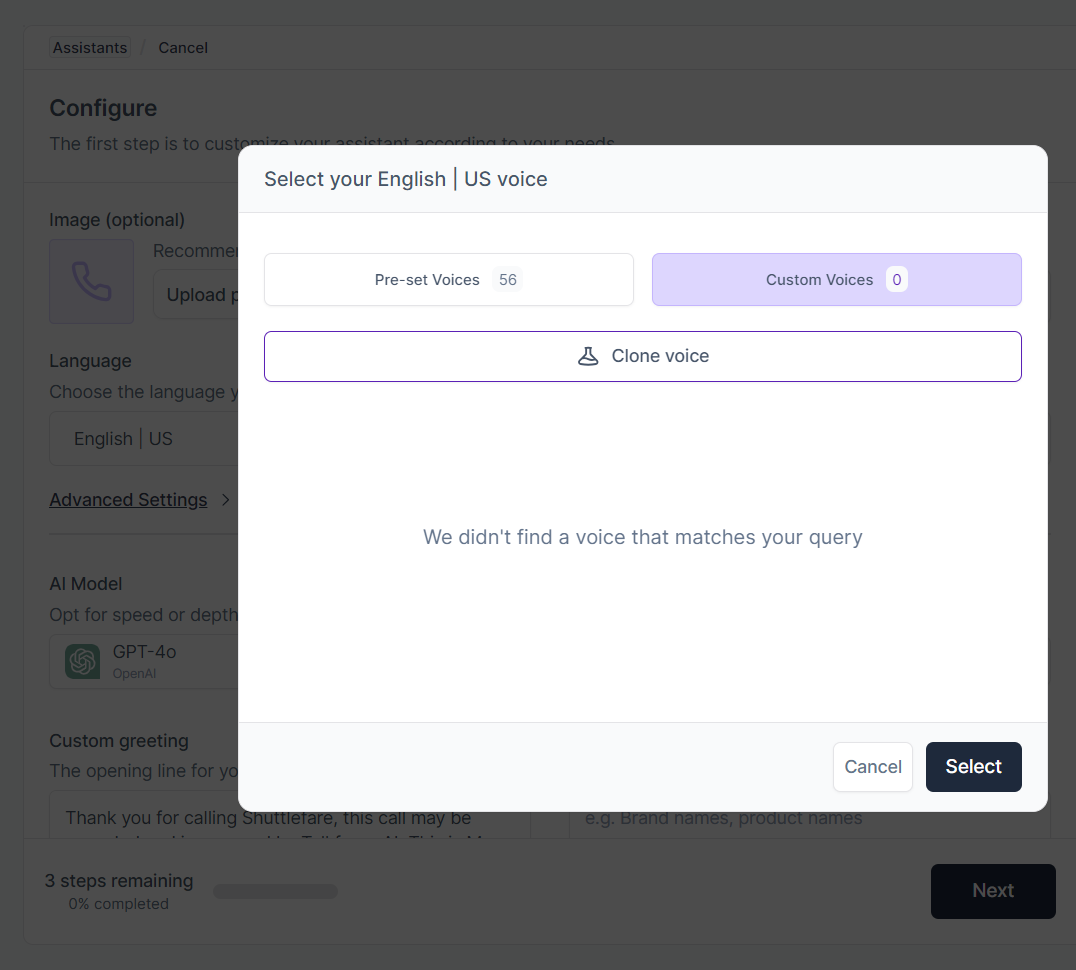
Task: Click the phone image placeholder icon
Action: click(92, 281)
